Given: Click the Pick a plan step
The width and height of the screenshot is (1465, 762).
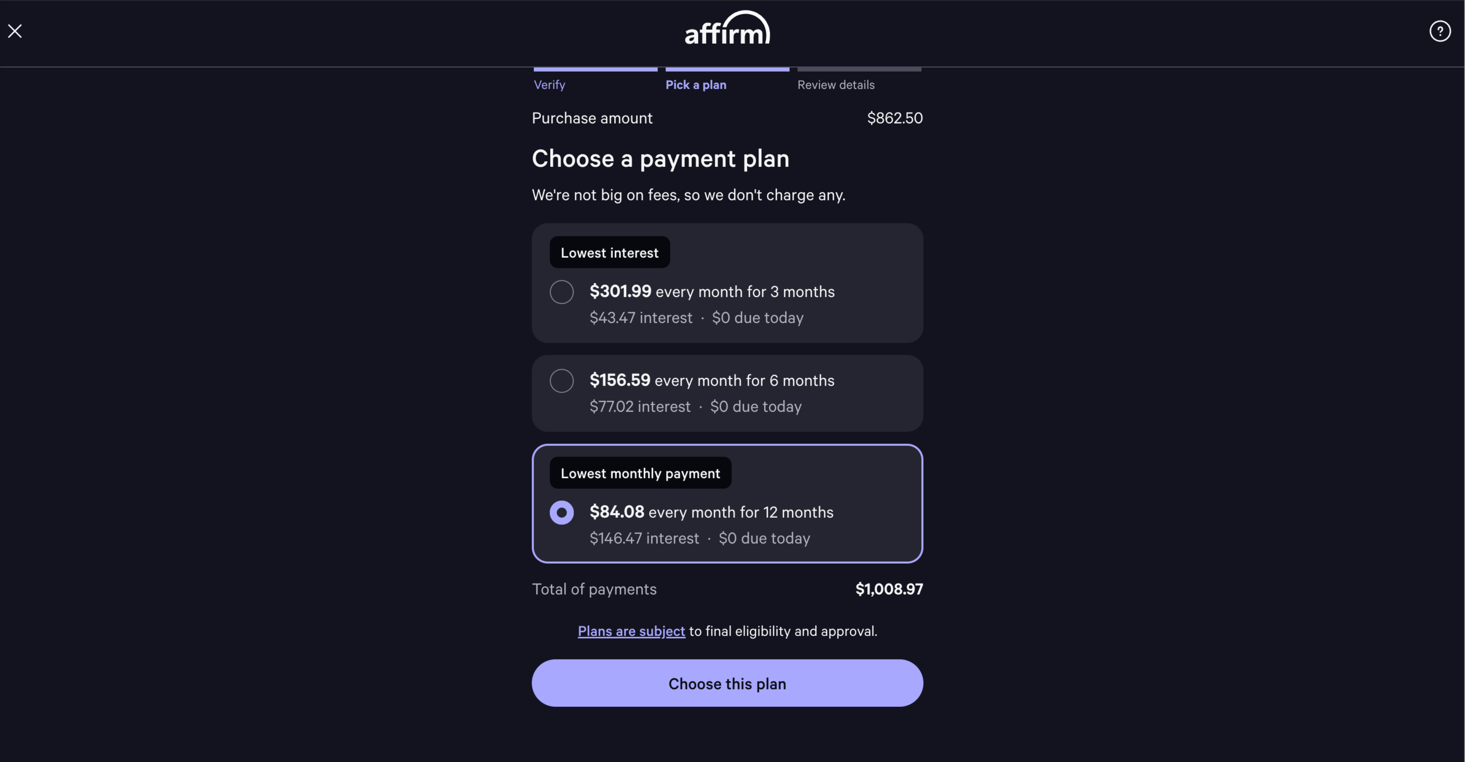Looking at the screenshot, I should [696, 85].
